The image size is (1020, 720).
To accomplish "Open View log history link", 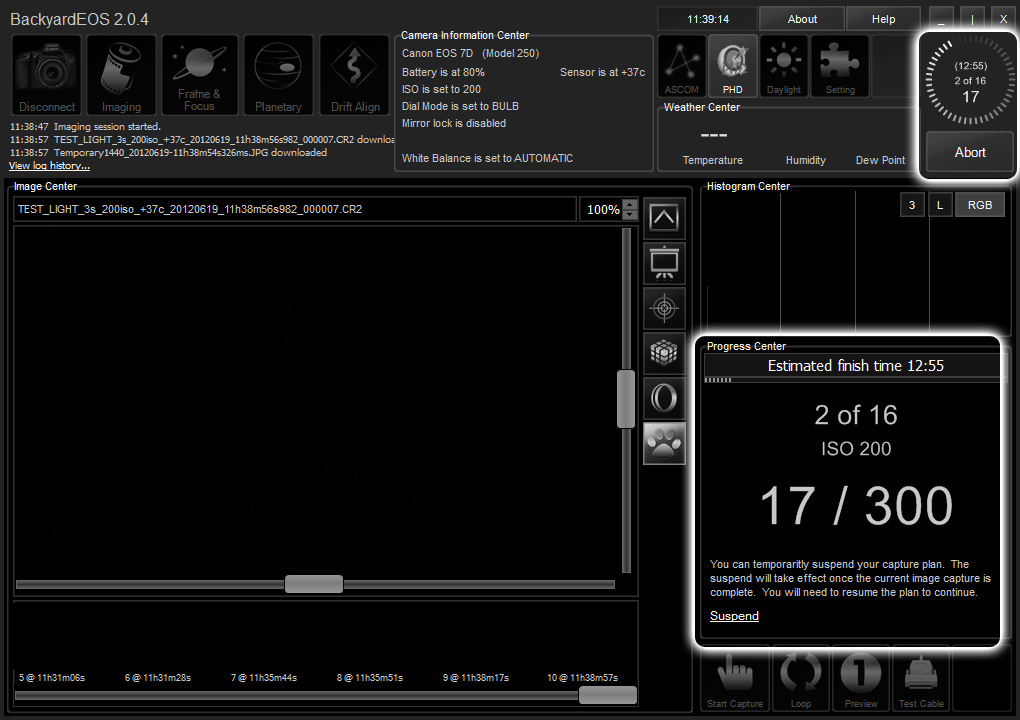I will 49,166.
